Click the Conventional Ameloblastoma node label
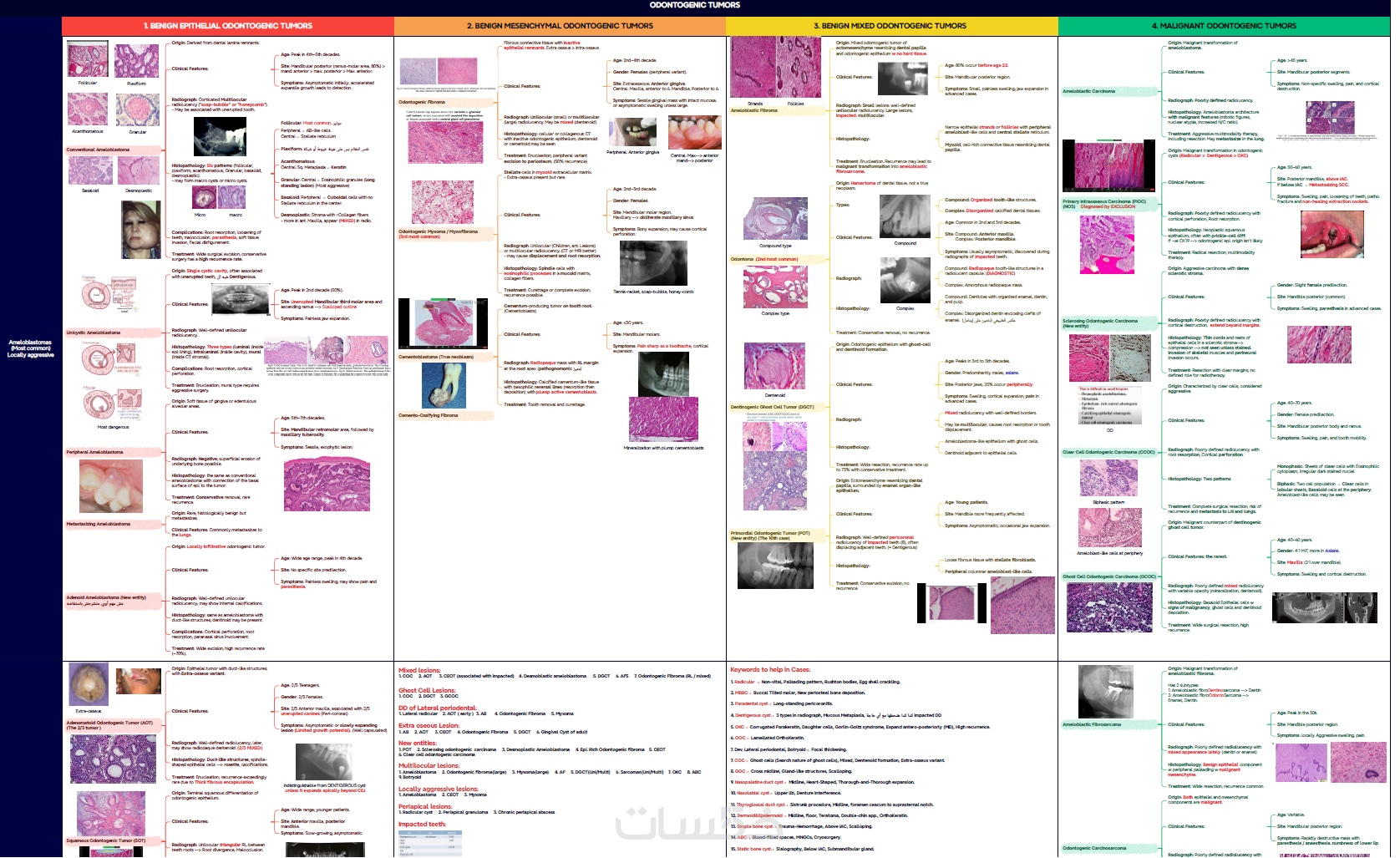 coord(113,150)
